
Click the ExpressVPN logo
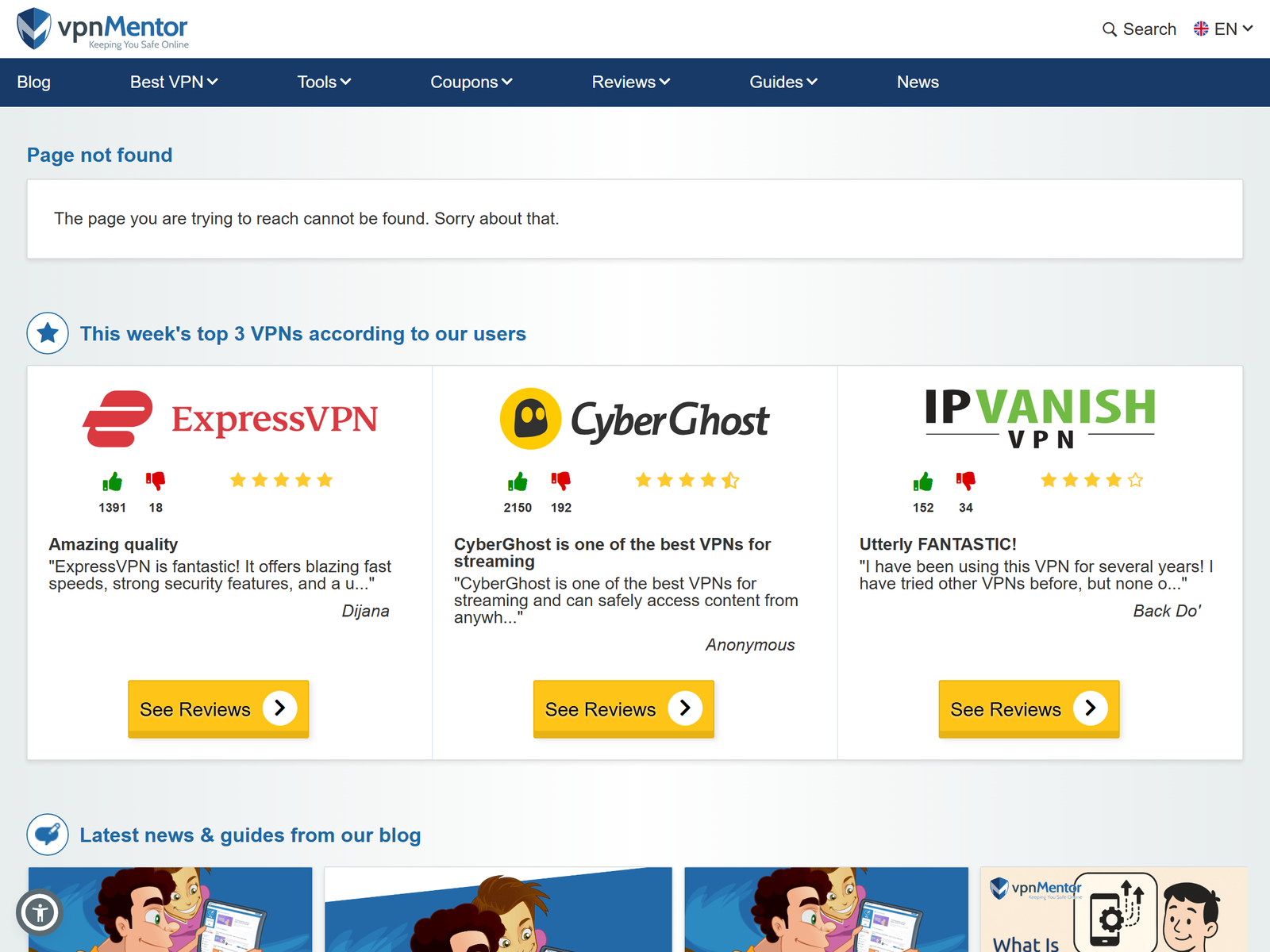pyautogui.click(x=230, y=419)
